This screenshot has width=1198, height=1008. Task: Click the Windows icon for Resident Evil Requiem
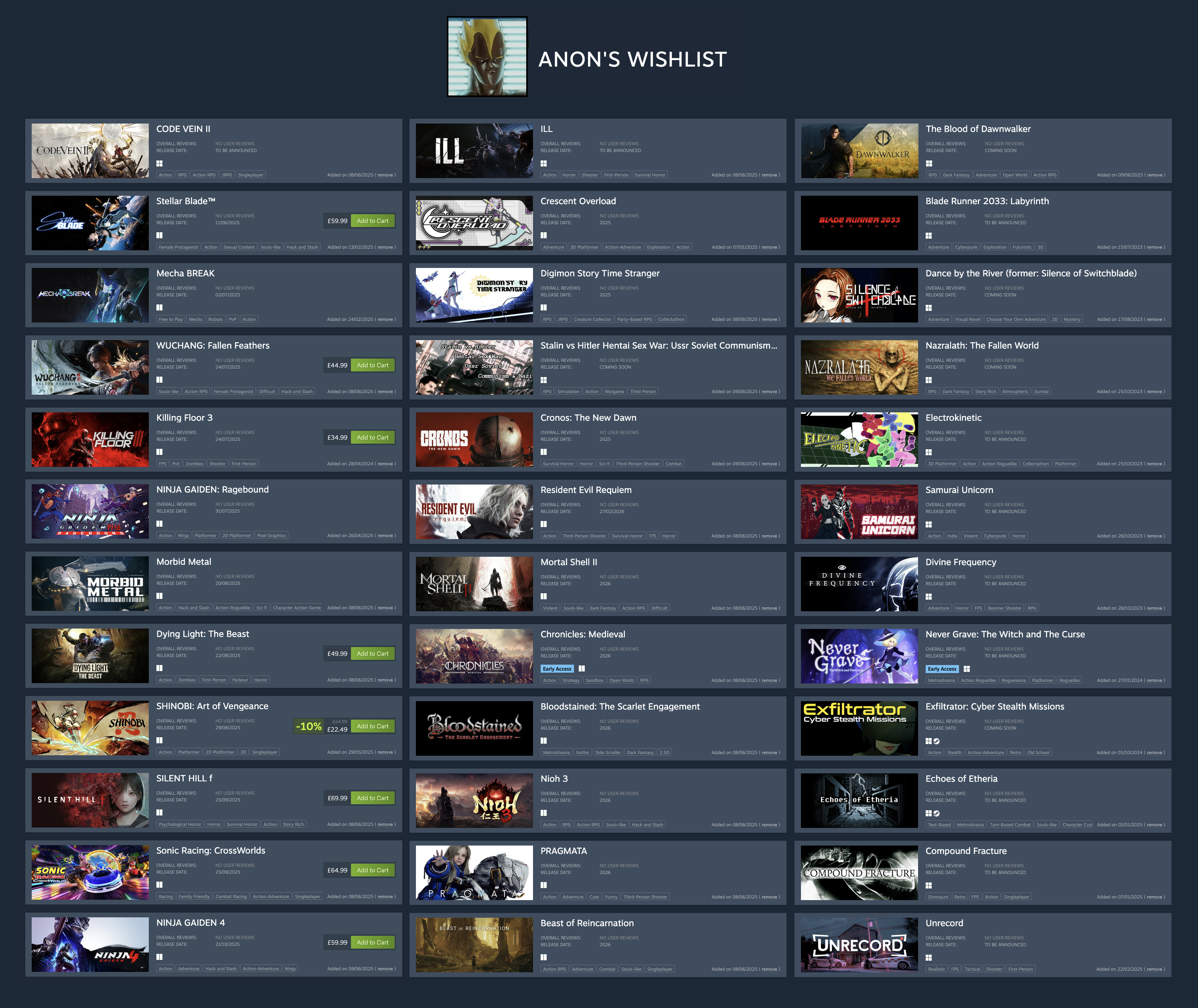point(544,524)
